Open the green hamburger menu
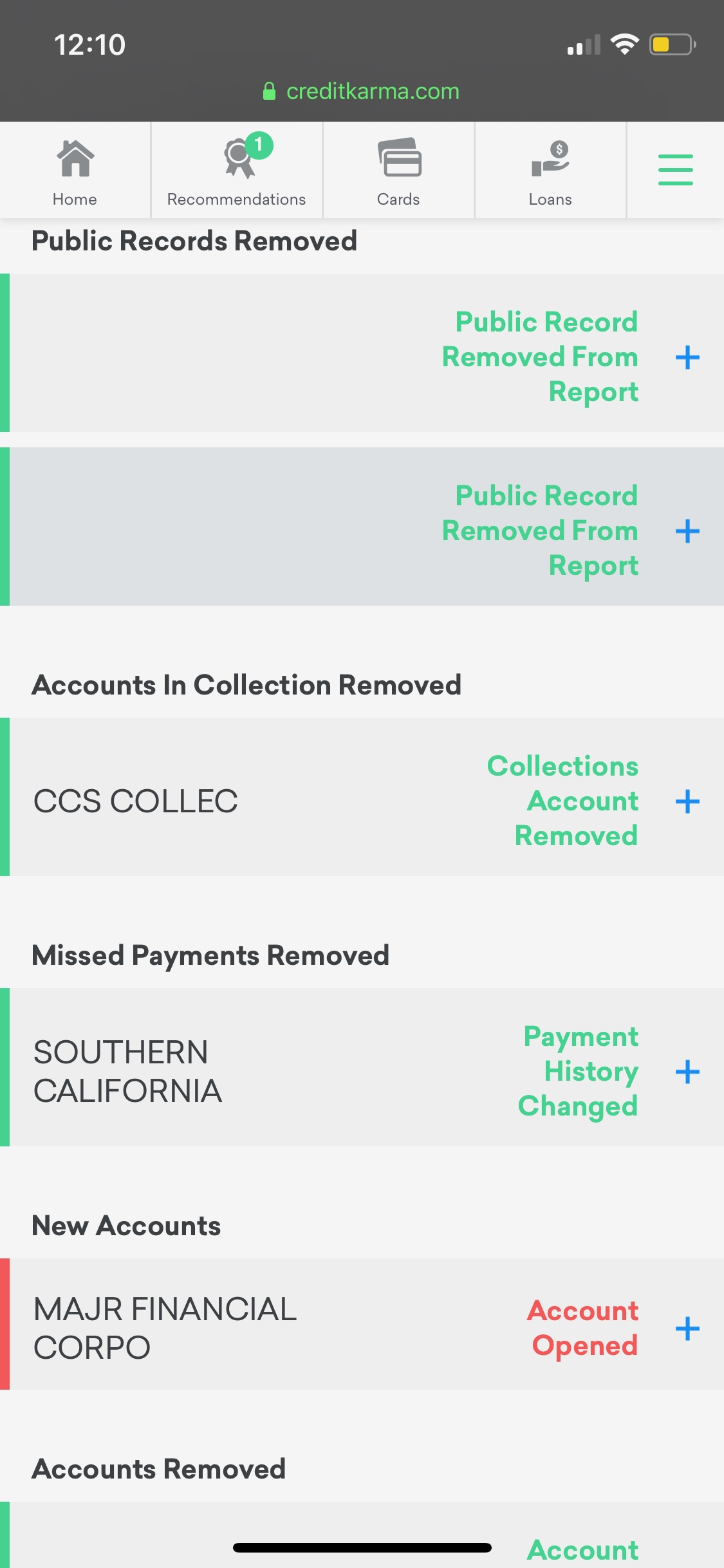724x1568 pixels. [675, 170]
